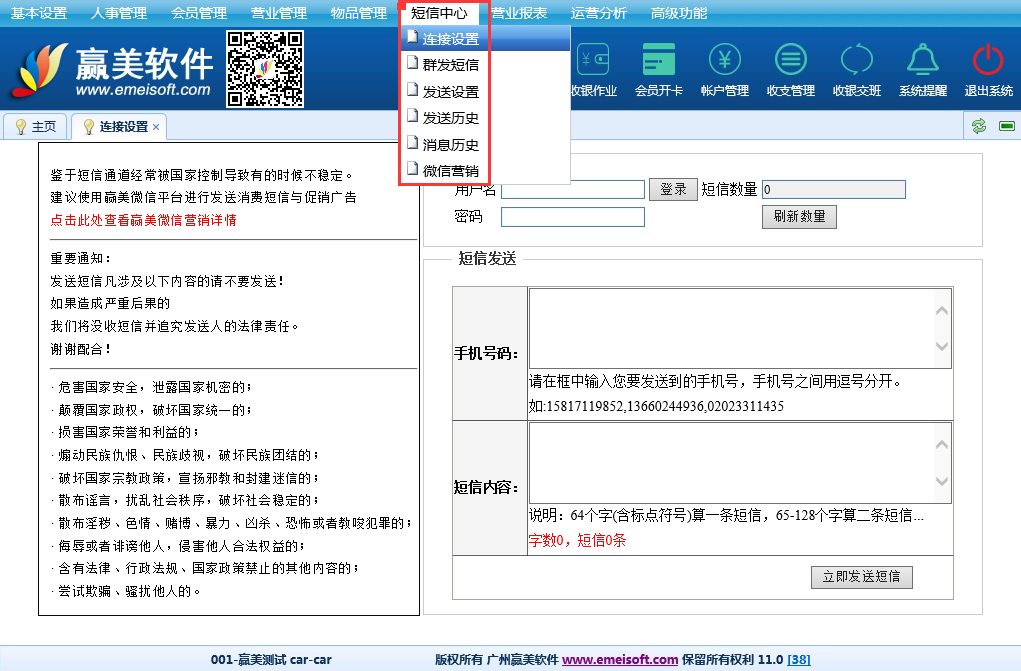This screenshot has width=1021, height=671.
Task: Expand the 基本设置 menu
Action: (39, 13)
